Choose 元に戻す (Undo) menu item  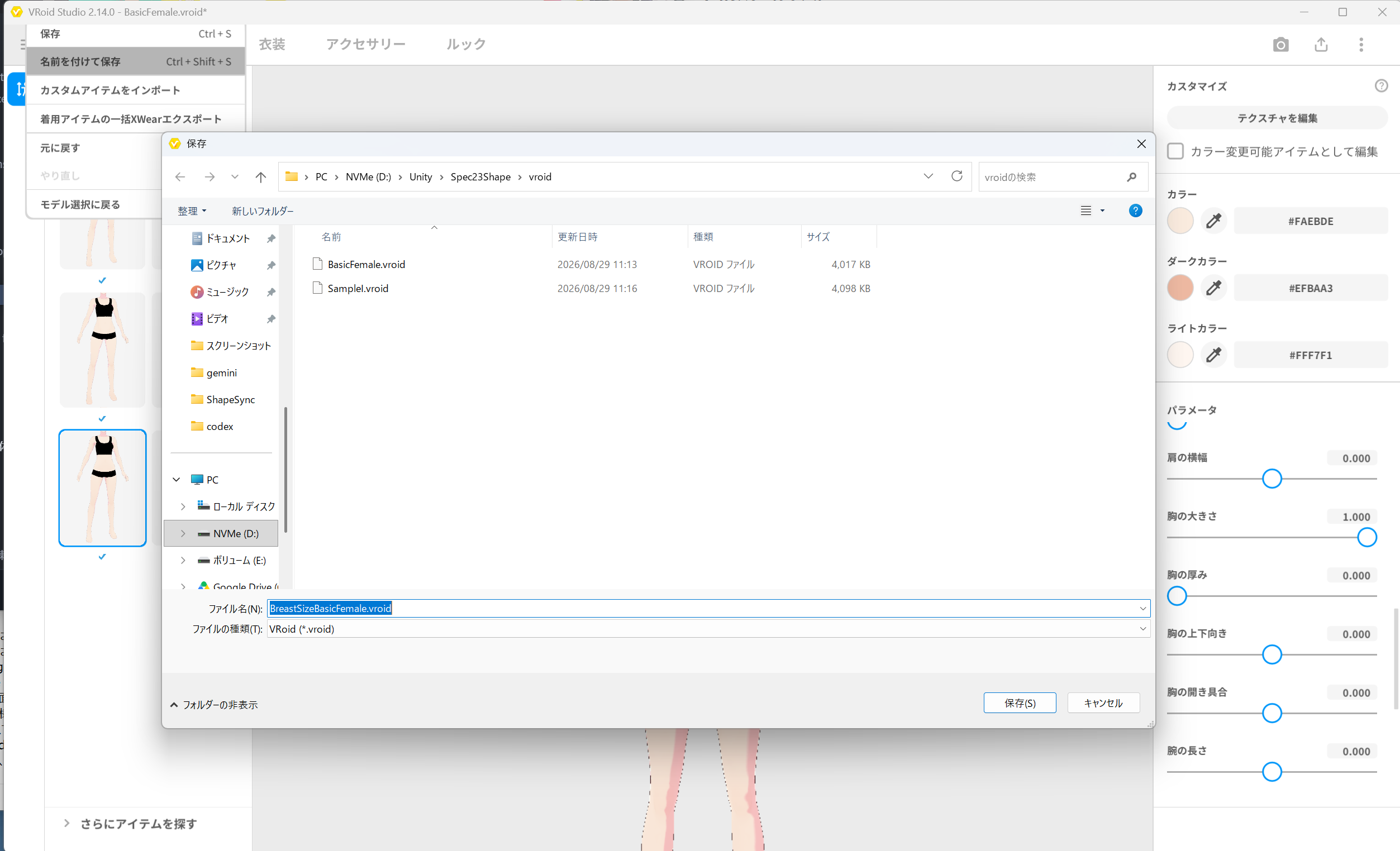pyautogui.click(x=94, y=148)
